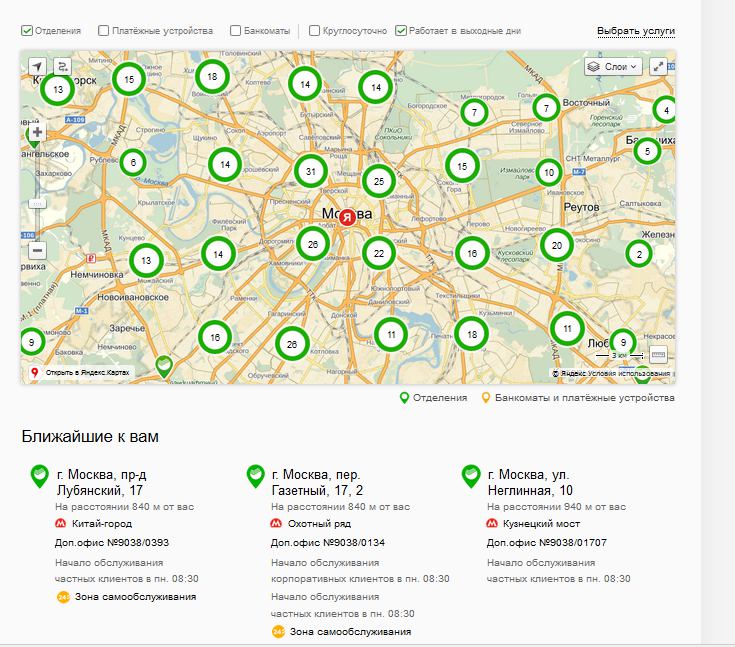This screenshot has height=647, width=735.
Task: Click the Отделения legend pin
Action: click(x=404, y=398)
